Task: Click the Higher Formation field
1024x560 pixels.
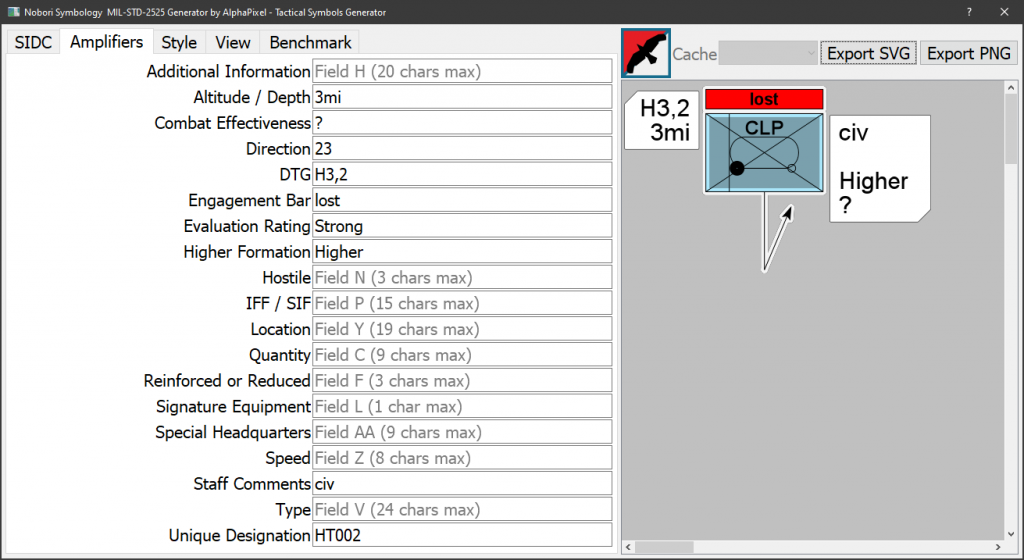Action: (x=462, y=252)
